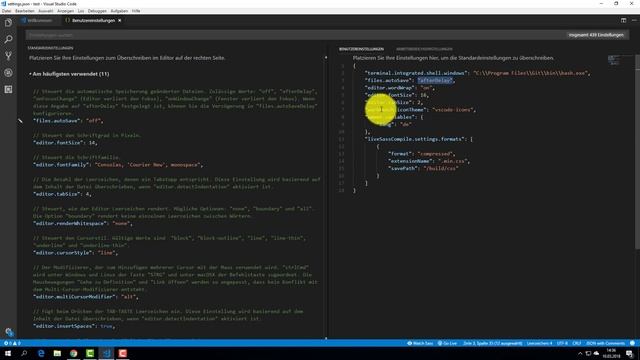640x360 pixels.
Task: Click the taskbar clock and date
Action: (x=611, y=353)
